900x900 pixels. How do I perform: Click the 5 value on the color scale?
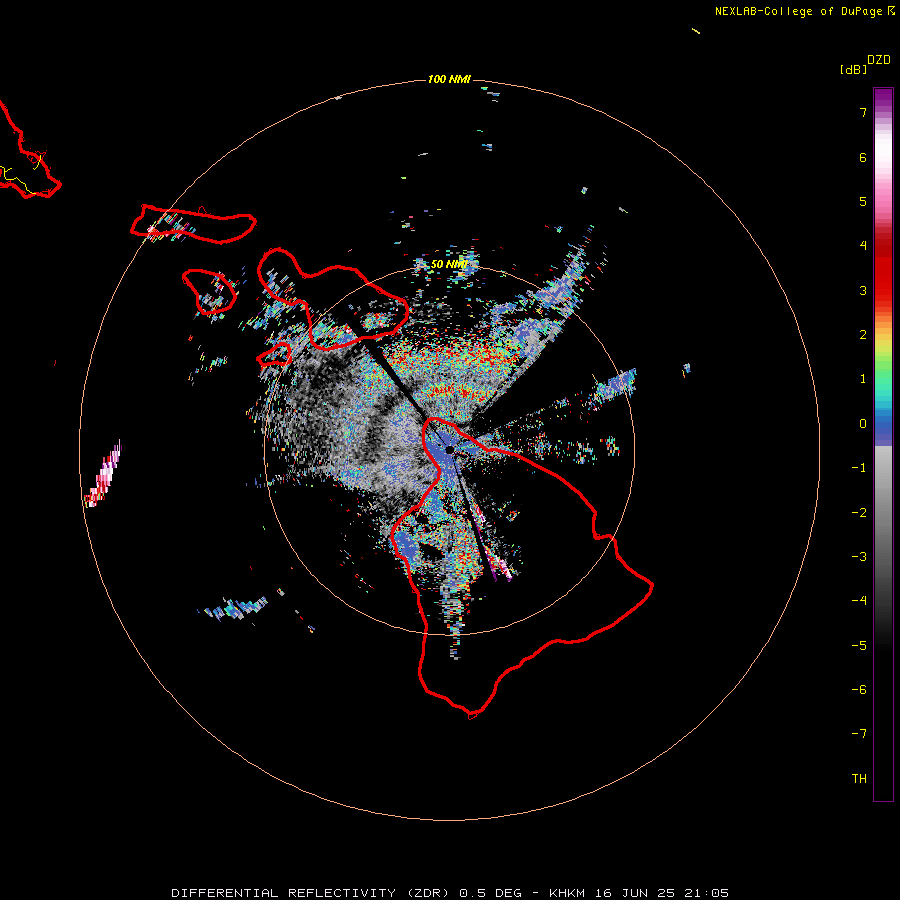[x=863, y=201]
